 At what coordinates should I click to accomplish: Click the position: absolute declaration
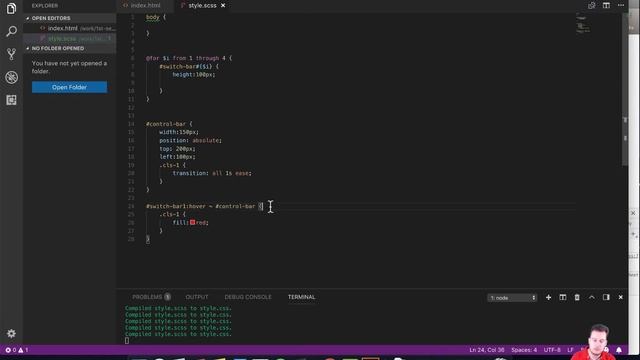(x=190, y=140)
